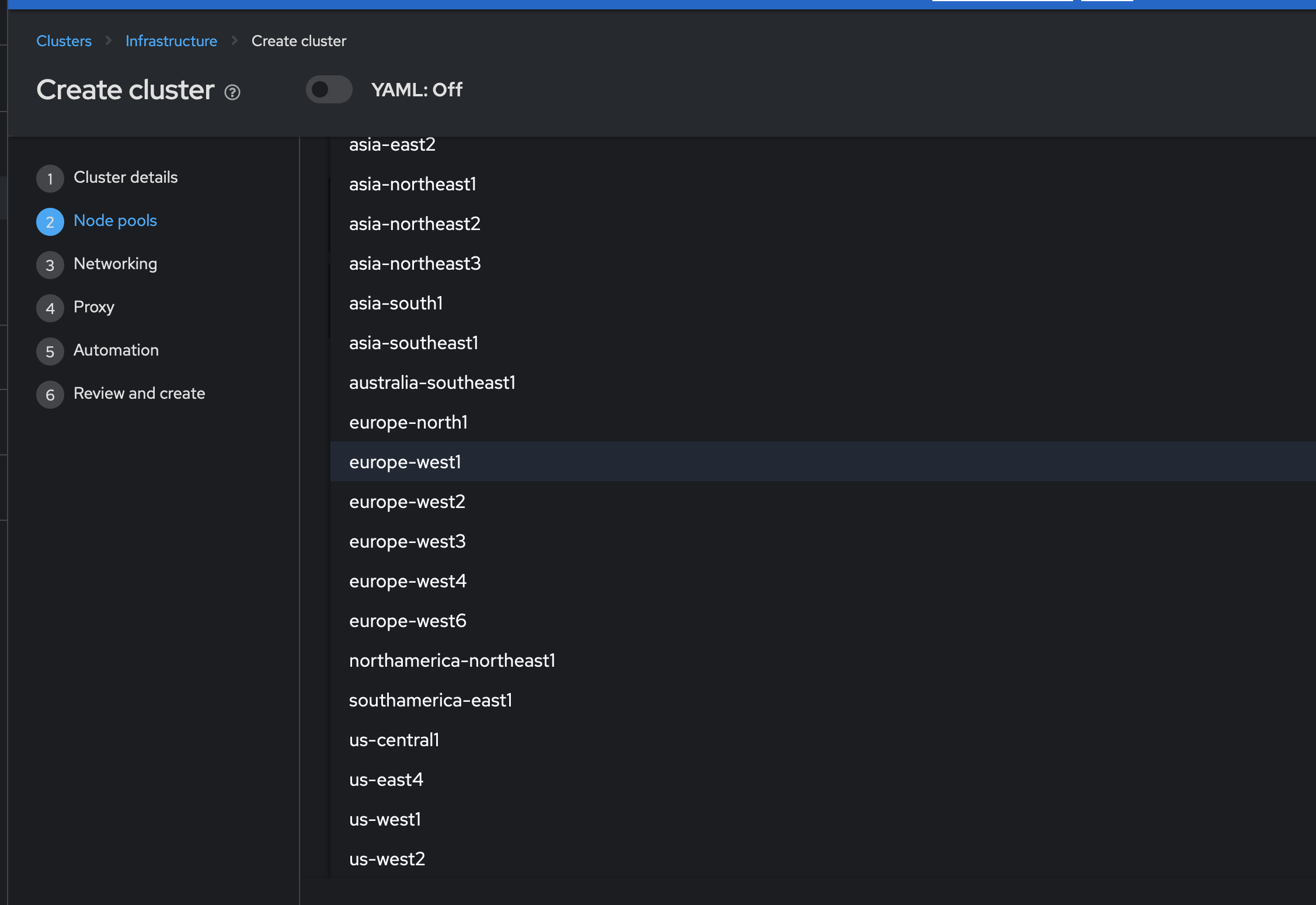Pick us-west2 region option
Image resolution: width=1316 pixels, height=905 pixels.
coord(387,859)
